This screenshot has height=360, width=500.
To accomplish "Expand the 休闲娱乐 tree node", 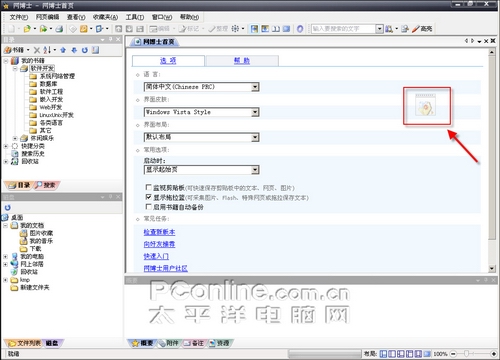I will point(15,138).
